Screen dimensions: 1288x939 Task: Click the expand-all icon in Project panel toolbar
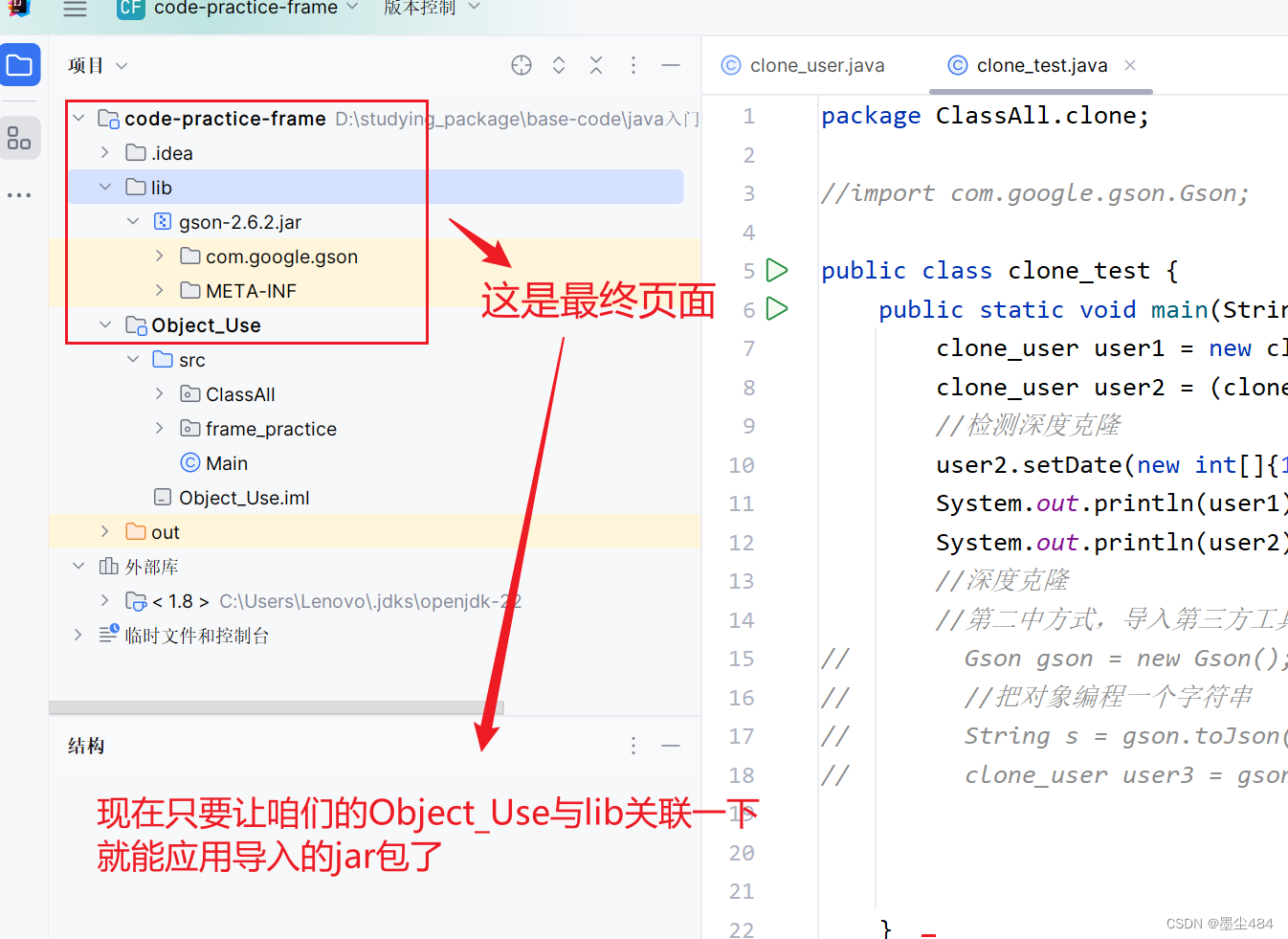pos(559,64)
